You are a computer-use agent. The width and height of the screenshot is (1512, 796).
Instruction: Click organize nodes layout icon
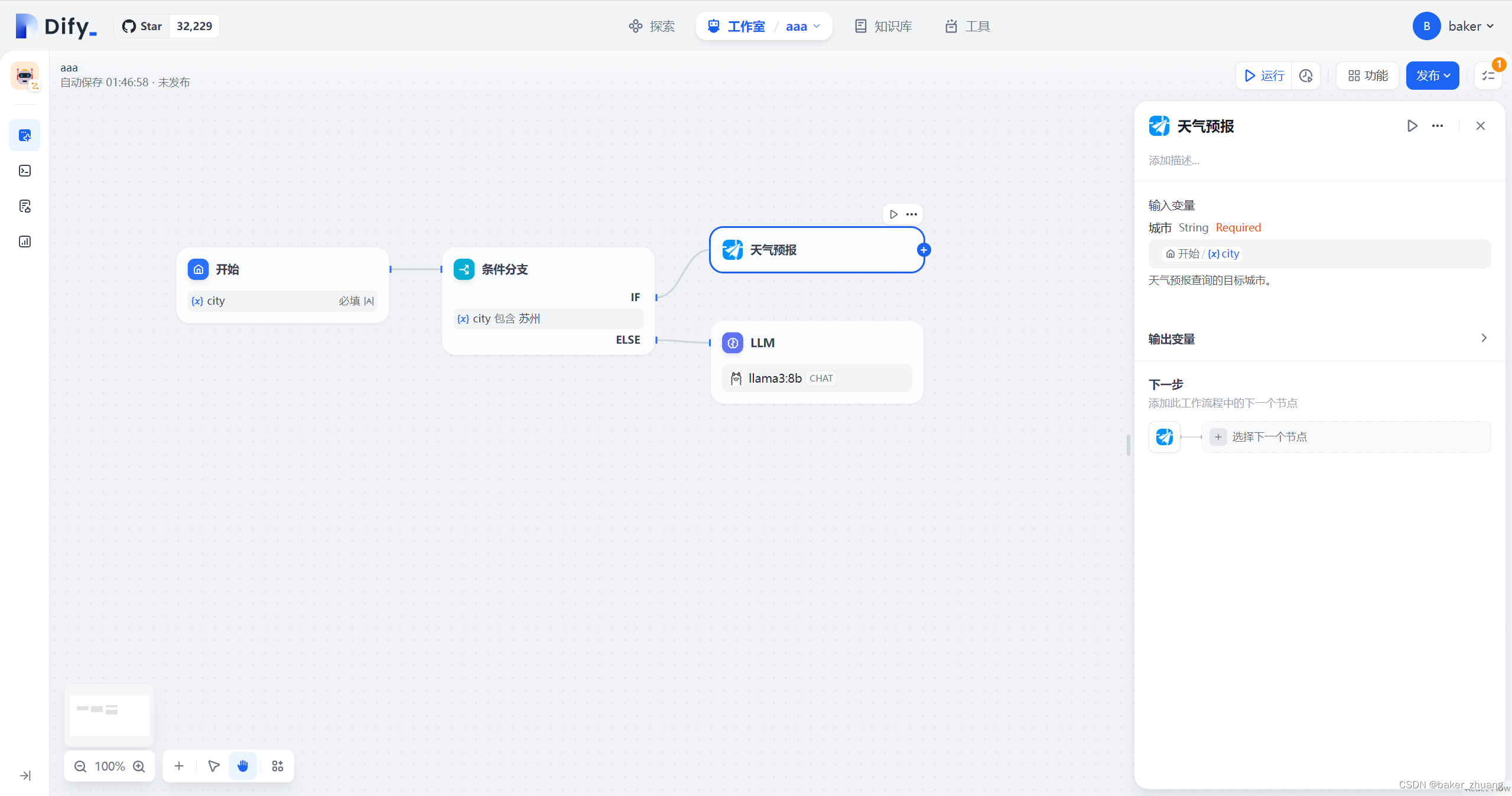coord(278,766)
